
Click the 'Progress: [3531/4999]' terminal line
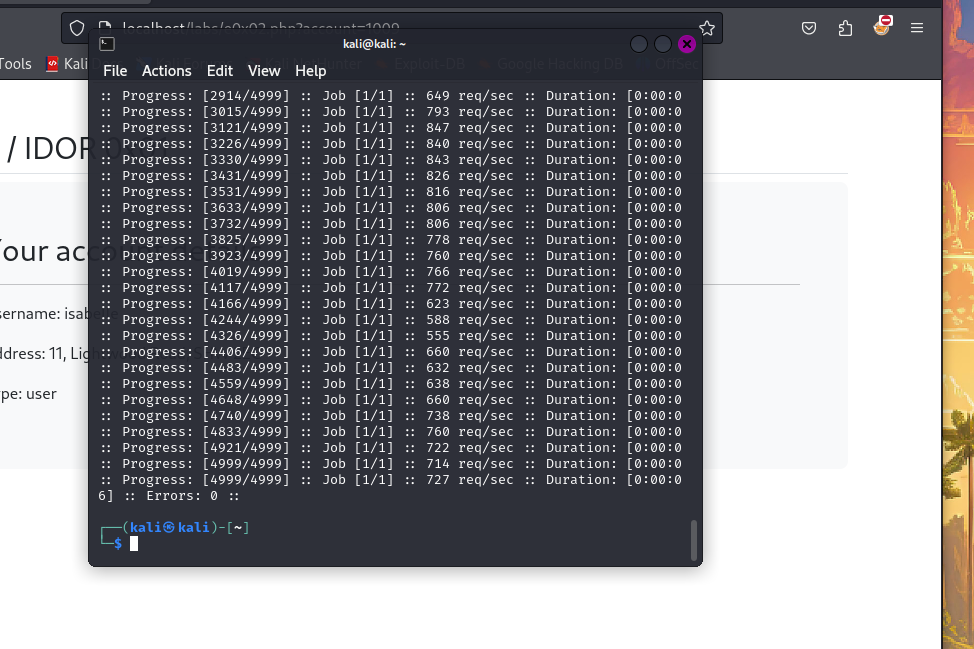click(391, 191)
